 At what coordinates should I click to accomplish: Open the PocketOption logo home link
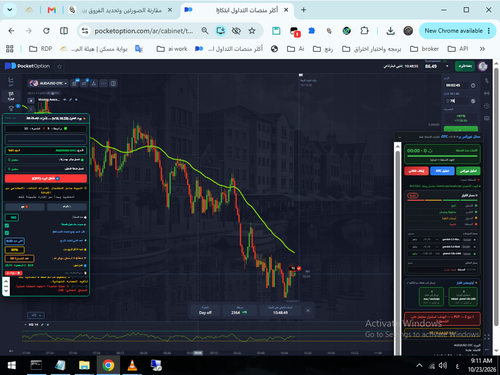pos(27,66)
